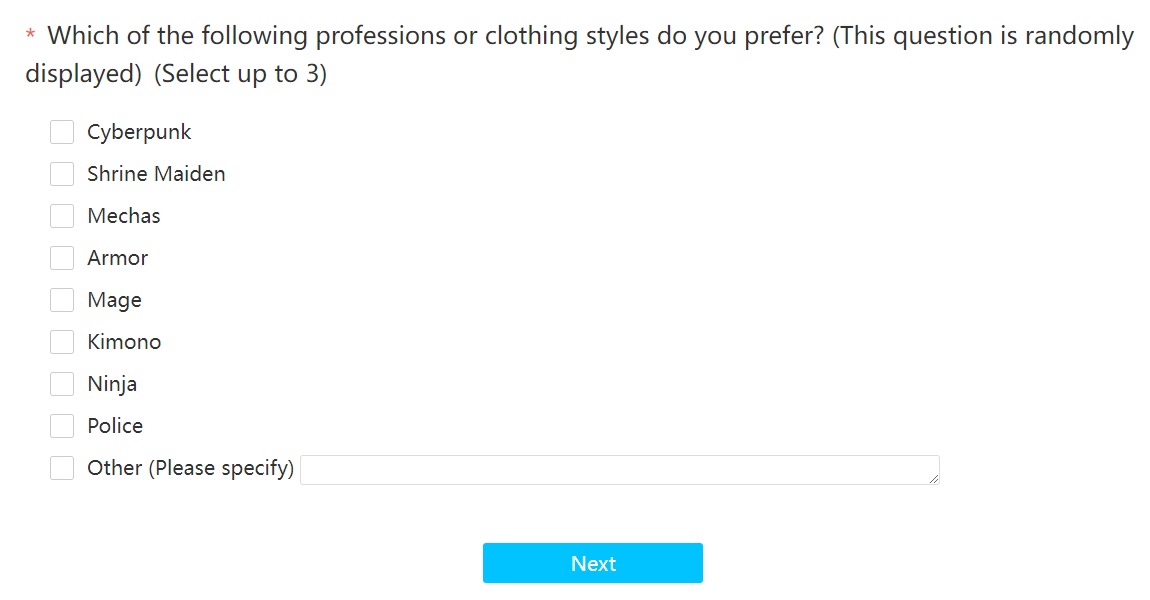
Task: Enable the Other (Please specify) checkbox
Action: [62, 468]
